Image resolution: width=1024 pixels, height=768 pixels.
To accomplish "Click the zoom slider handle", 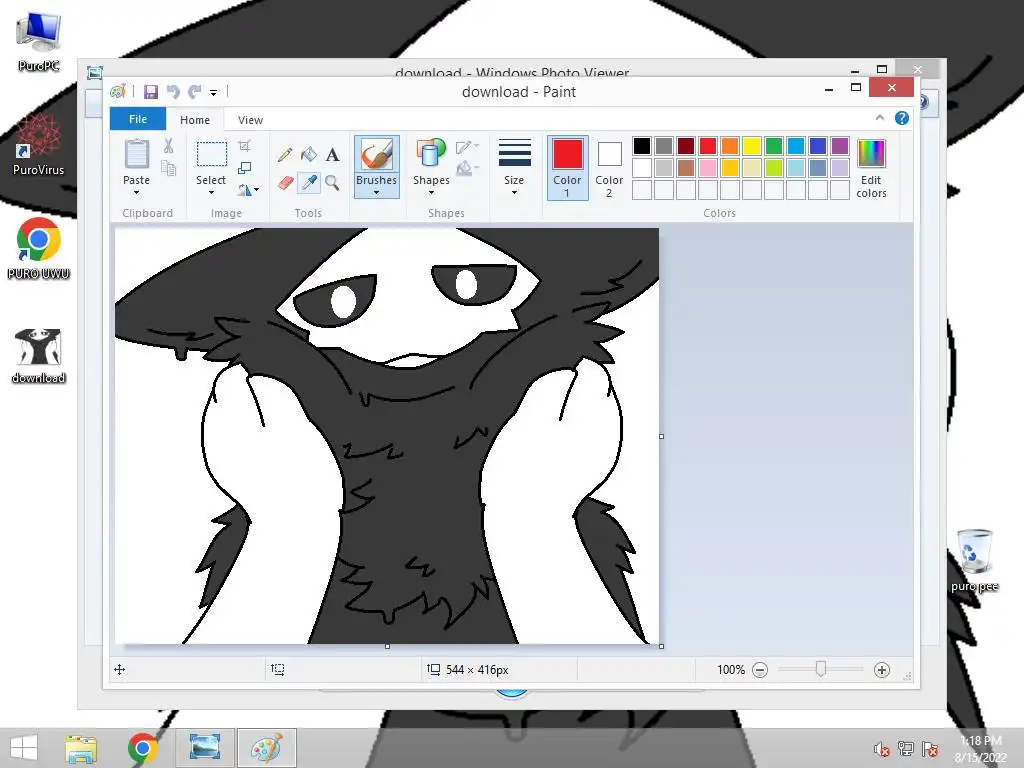I will (x=821, y=669).
